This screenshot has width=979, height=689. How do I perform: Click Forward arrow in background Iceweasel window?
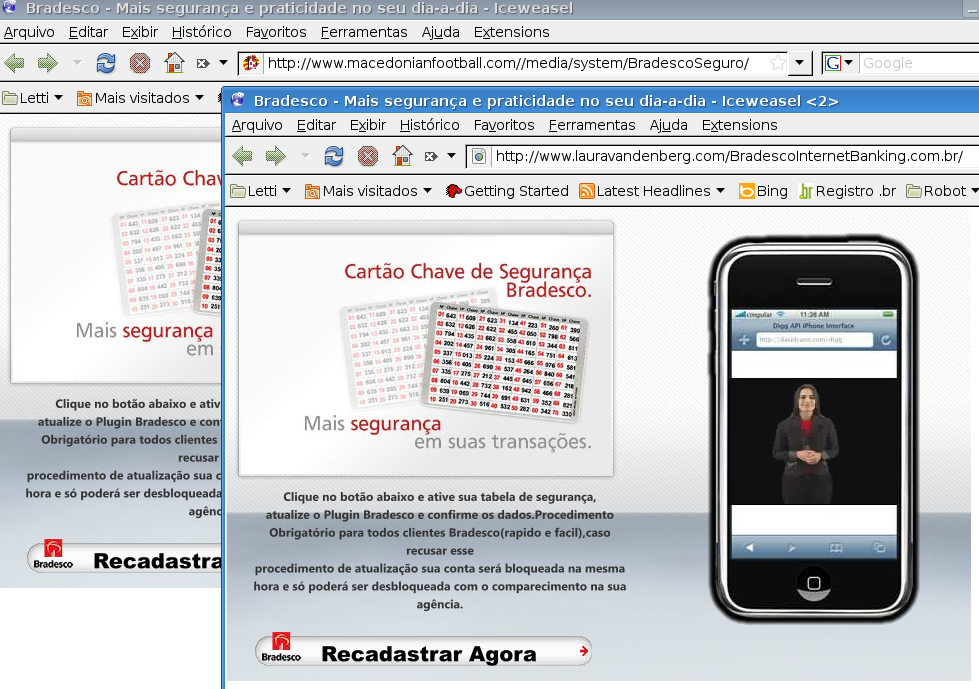pyautogui.click(x=47, y=63)
